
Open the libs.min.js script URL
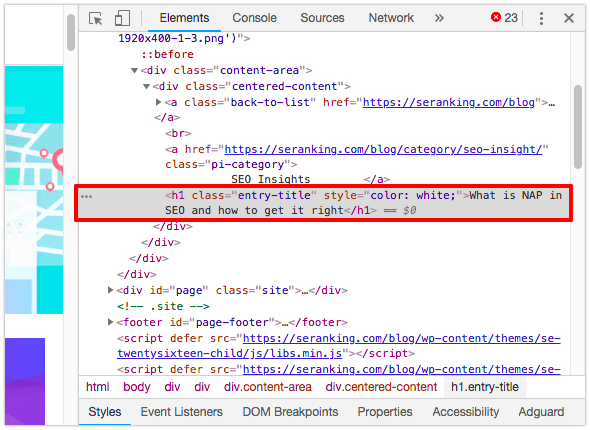click(x=338, y=346)
